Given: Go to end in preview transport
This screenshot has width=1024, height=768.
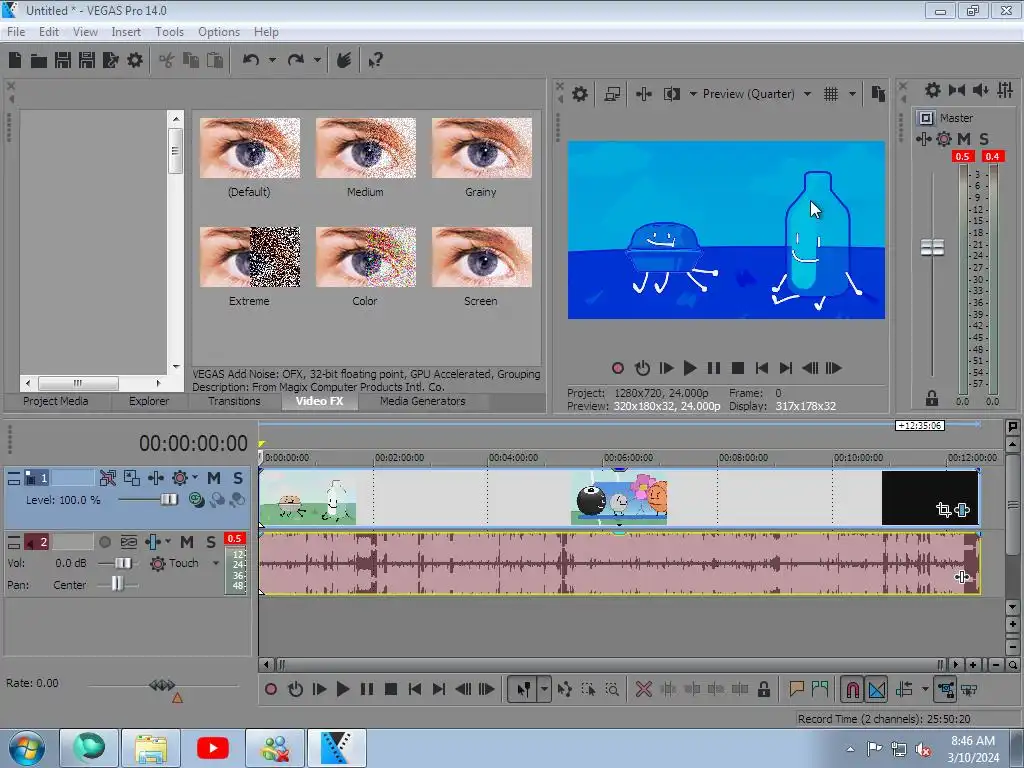Looking at the screenshot, I should click(x=786, y=368).
